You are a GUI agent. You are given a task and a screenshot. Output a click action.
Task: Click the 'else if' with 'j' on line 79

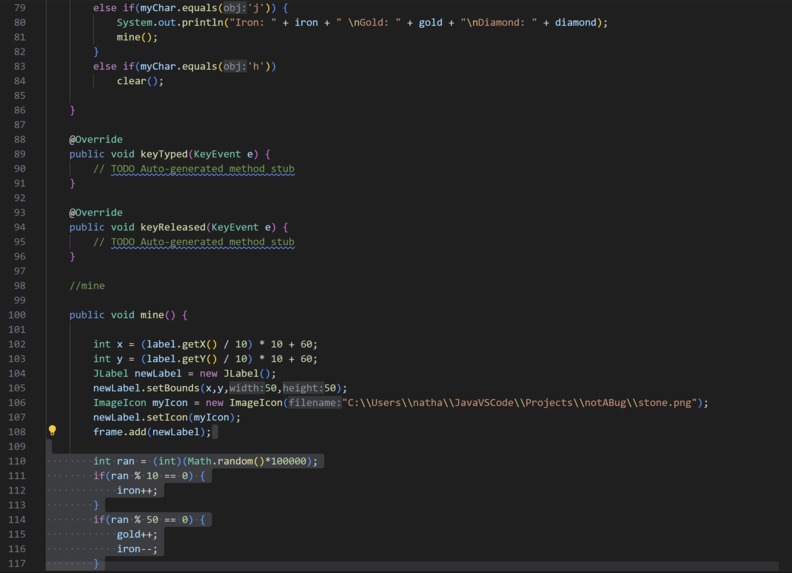pos(190,8)
